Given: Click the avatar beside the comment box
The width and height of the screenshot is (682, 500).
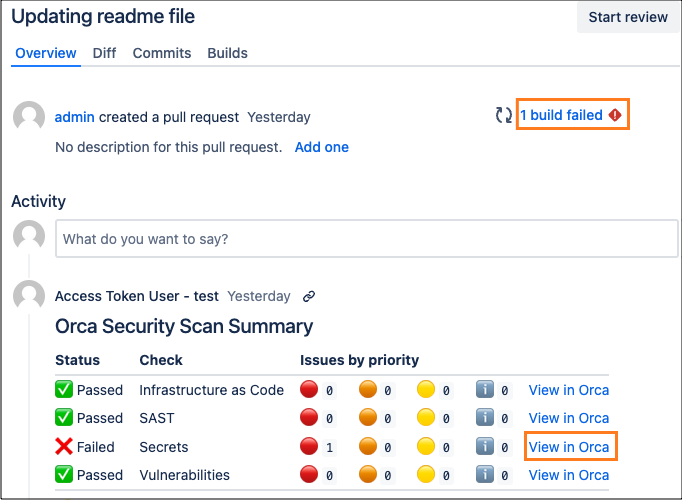Looking at the screenshot, I should coord(29,236).
